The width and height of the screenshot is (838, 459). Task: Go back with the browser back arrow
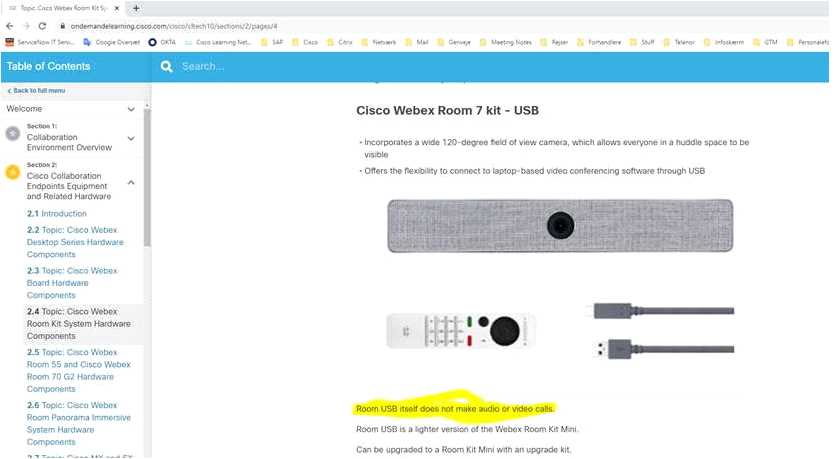coord(10,26)
